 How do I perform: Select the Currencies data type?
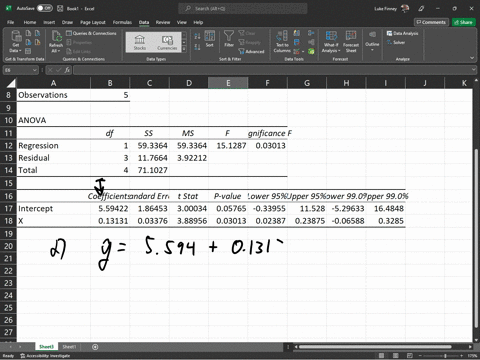point(167,42)
